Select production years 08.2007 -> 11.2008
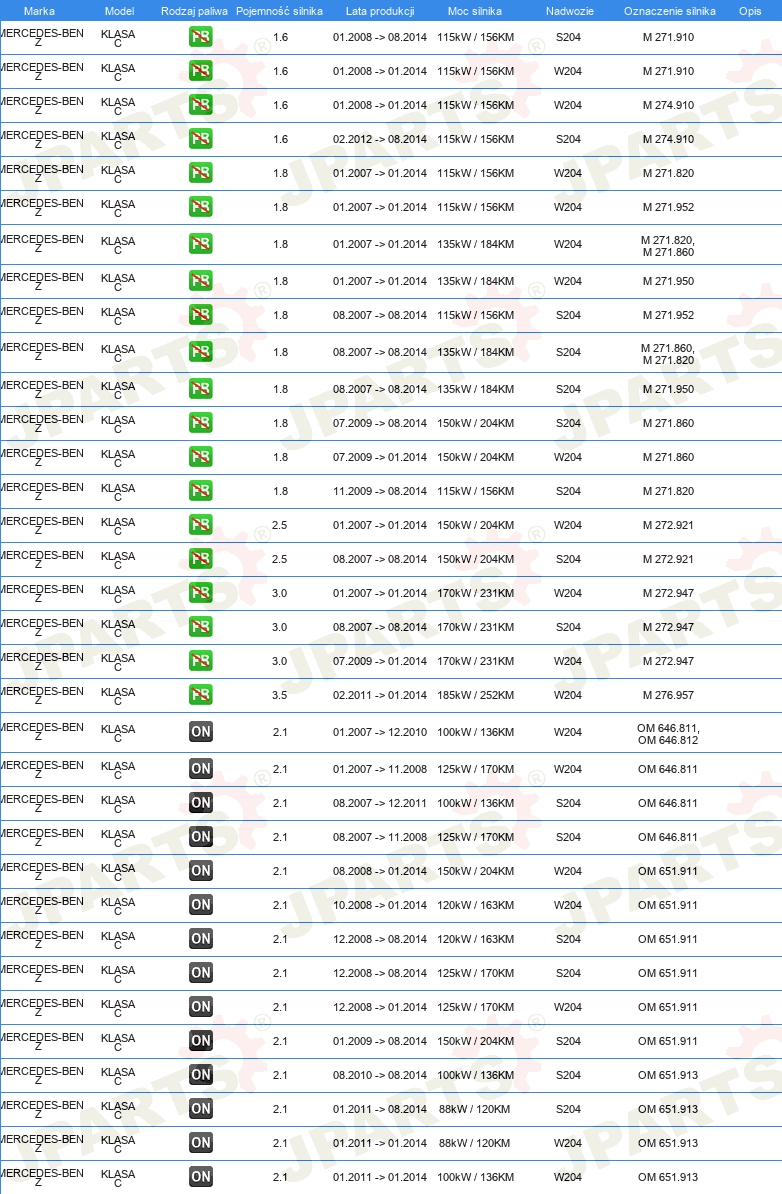Viewport: 782px width, 1194px height. pyautogui.click(x=380, y=837)
